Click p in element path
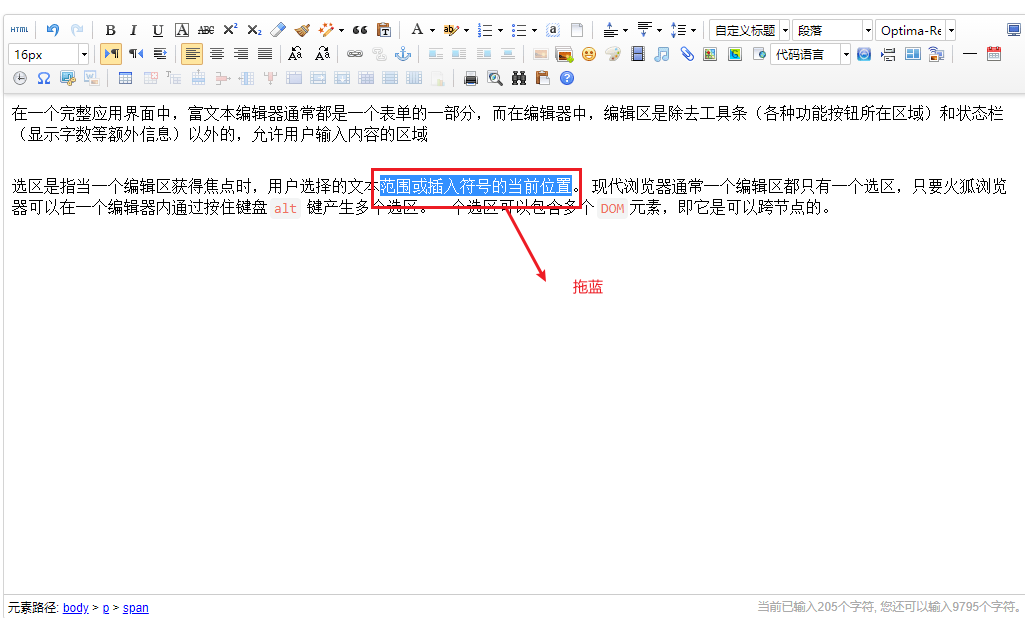The image size is (1025, 618). pyautogui.click(x=106, y=608)
